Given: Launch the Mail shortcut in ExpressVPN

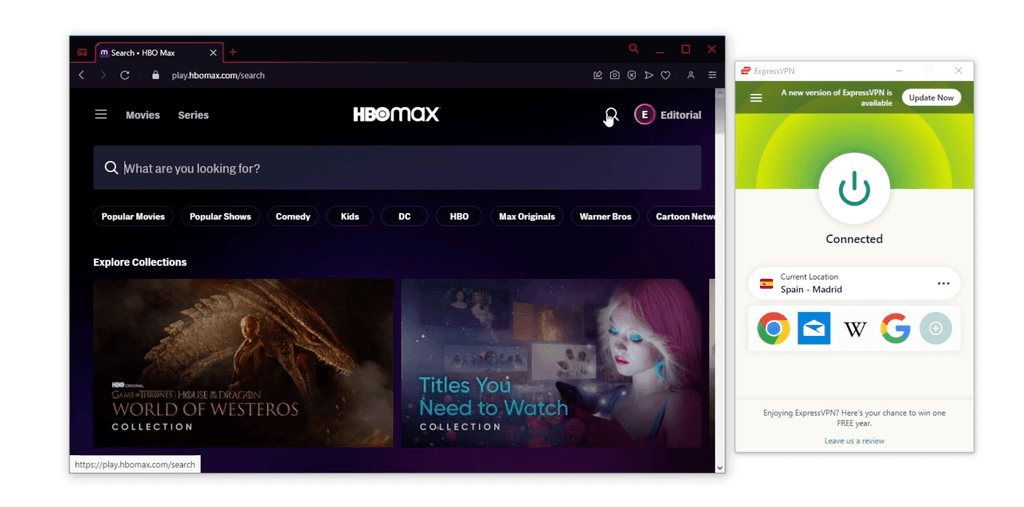Looking at the screenshot, I should pyautogui.click(x=814, y=328).
